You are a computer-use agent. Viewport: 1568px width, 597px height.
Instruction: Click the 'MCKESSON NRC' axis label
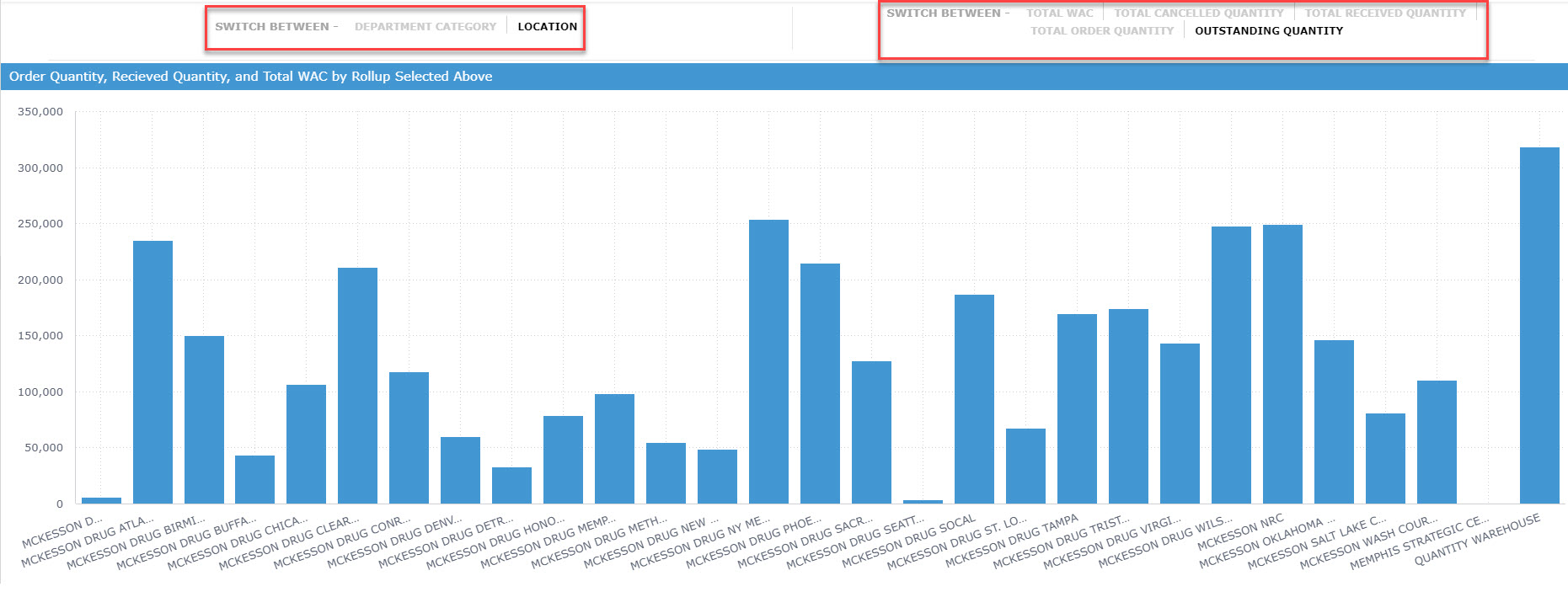click(1240, 532)
